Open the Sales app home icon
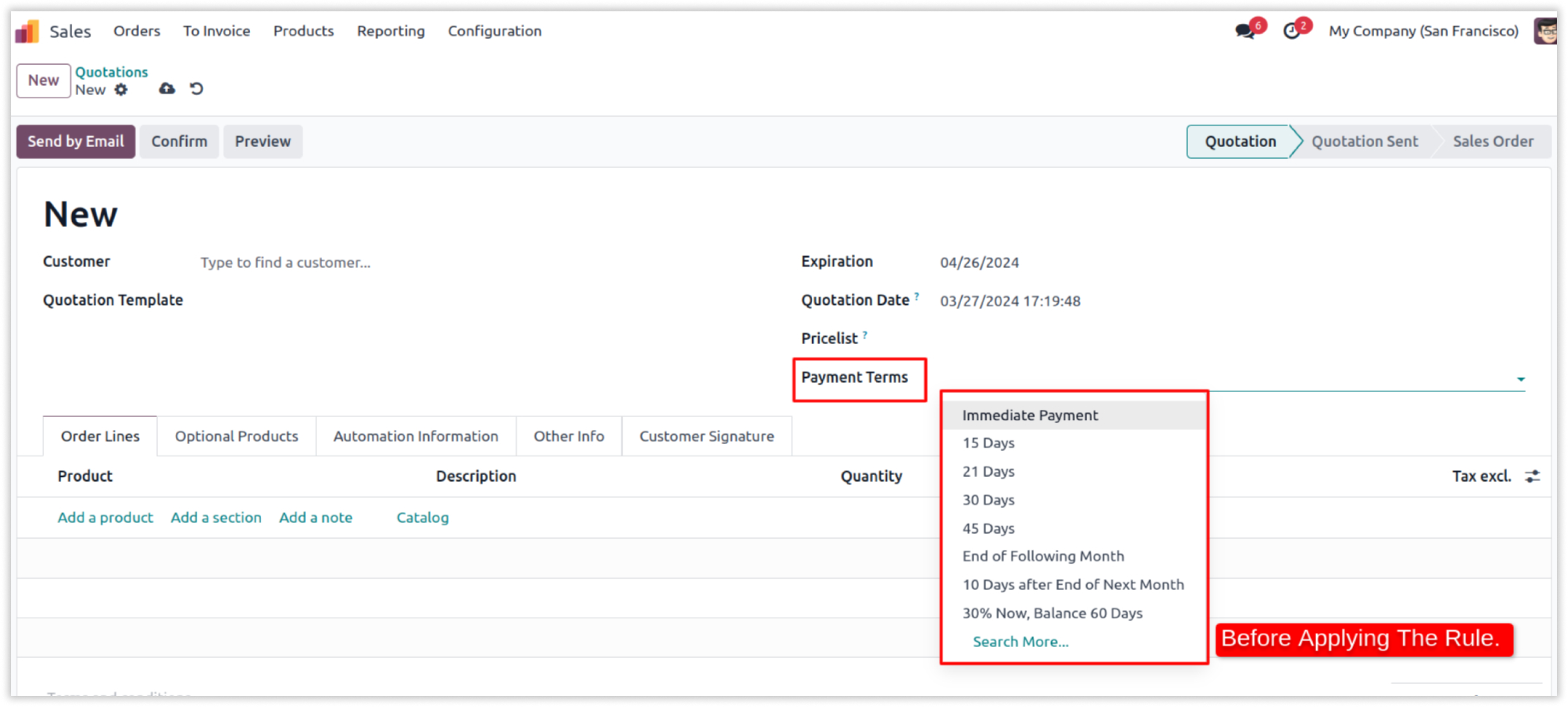The width and height of the screenshot is (1568, 707). point(27,31)
